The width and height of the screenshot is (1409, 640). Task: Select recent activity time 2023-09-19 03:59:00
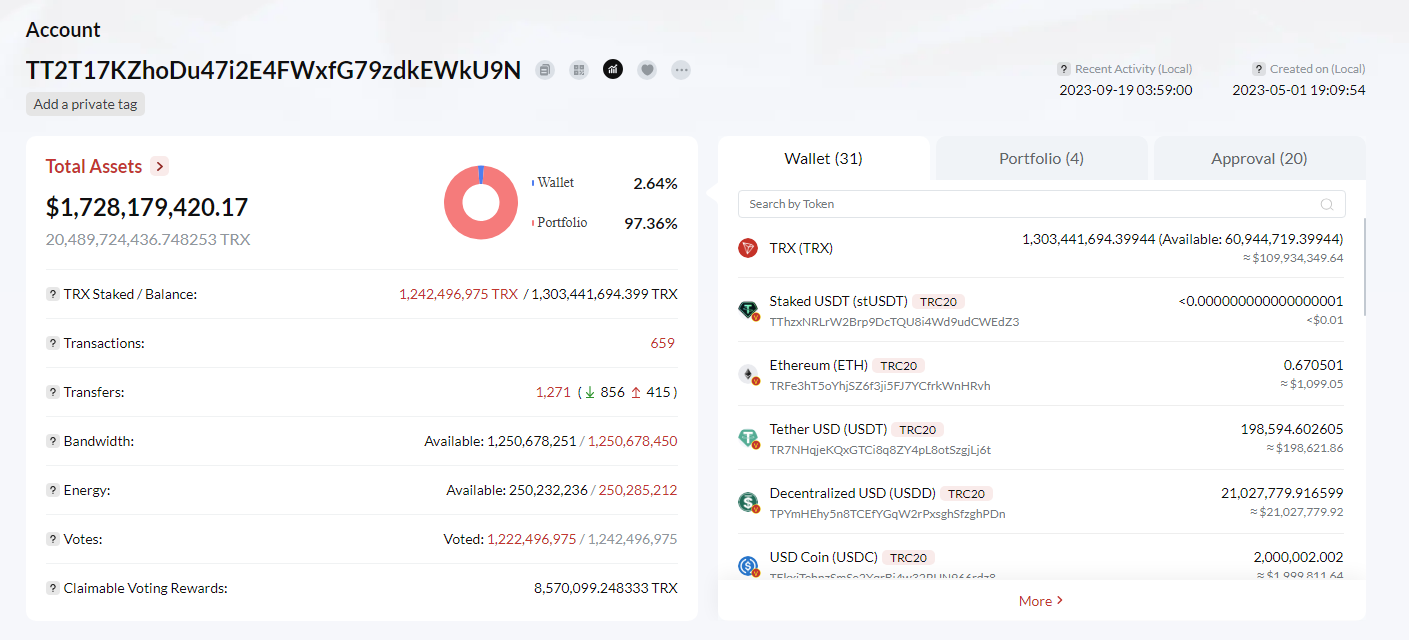click(x=1126, y=90)
